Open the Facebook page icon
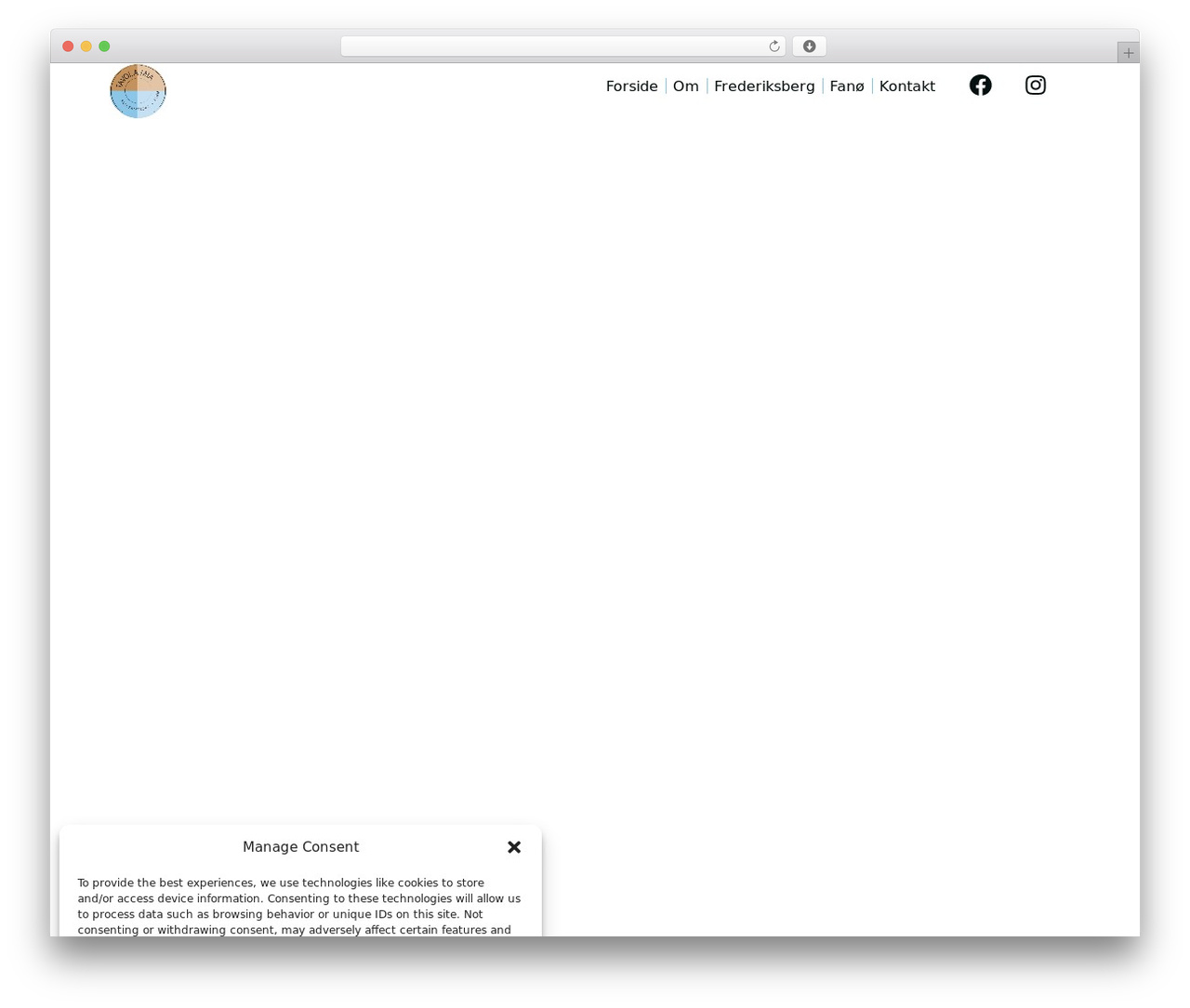 tap(980, 86)
